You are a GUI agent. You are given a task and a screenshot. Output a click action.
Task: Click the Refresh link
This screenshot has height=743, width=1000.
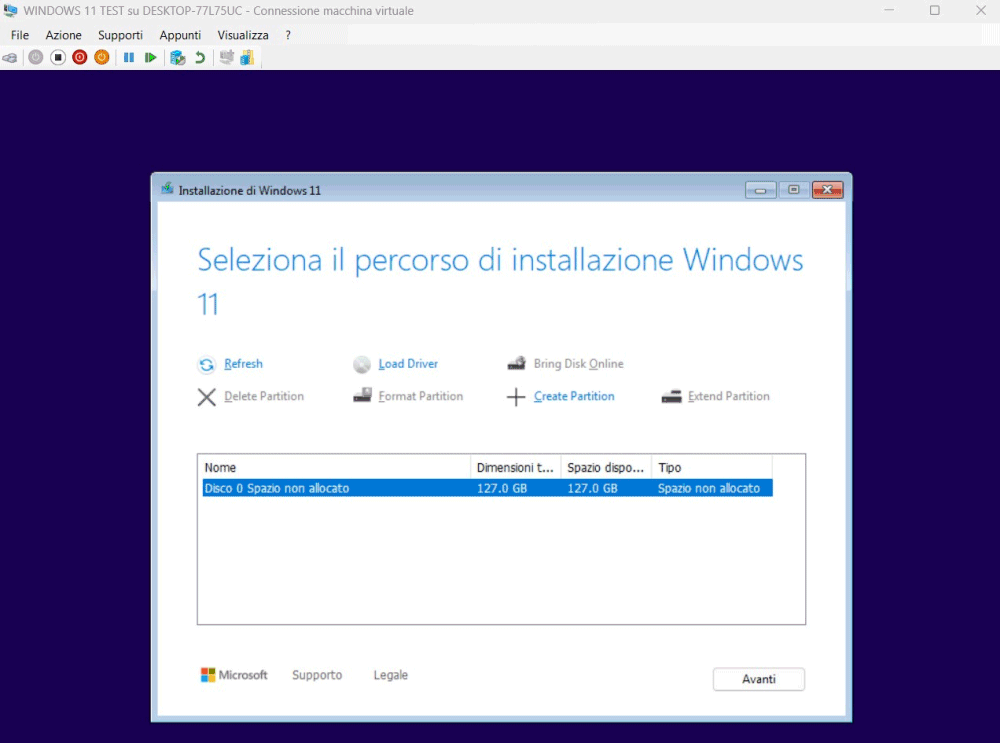[243, 364]
